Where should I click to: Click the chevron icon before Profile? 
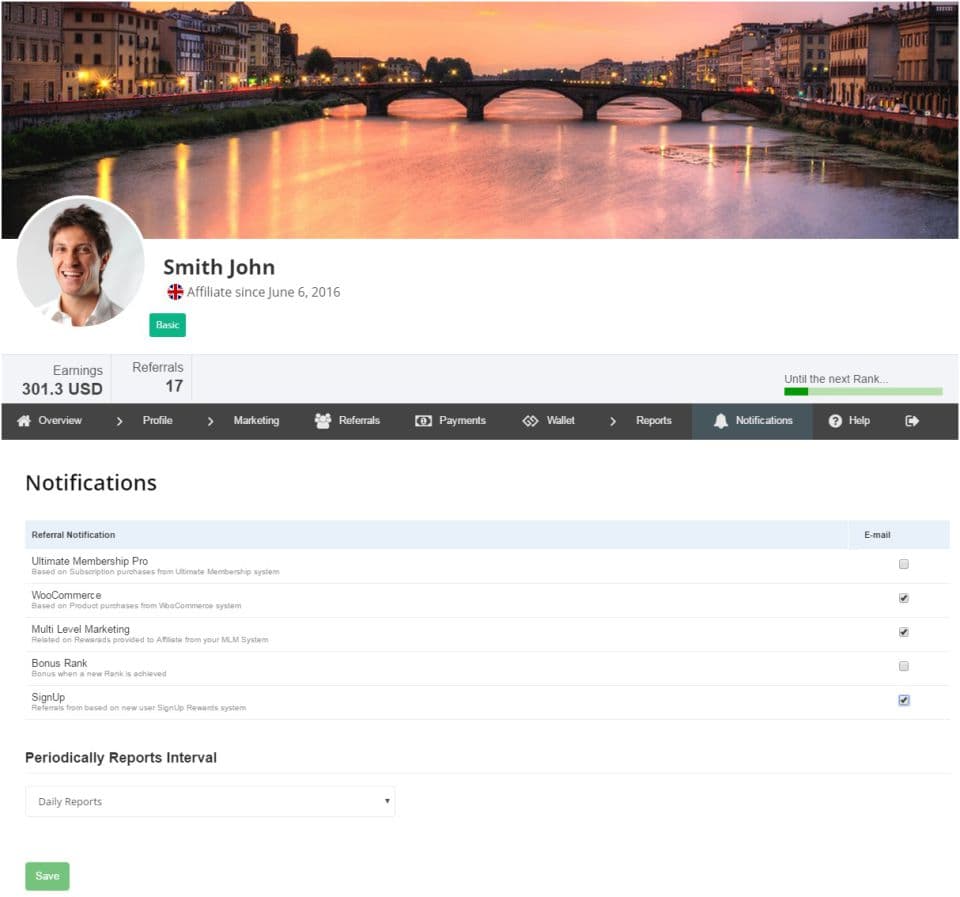coord(119,421)
